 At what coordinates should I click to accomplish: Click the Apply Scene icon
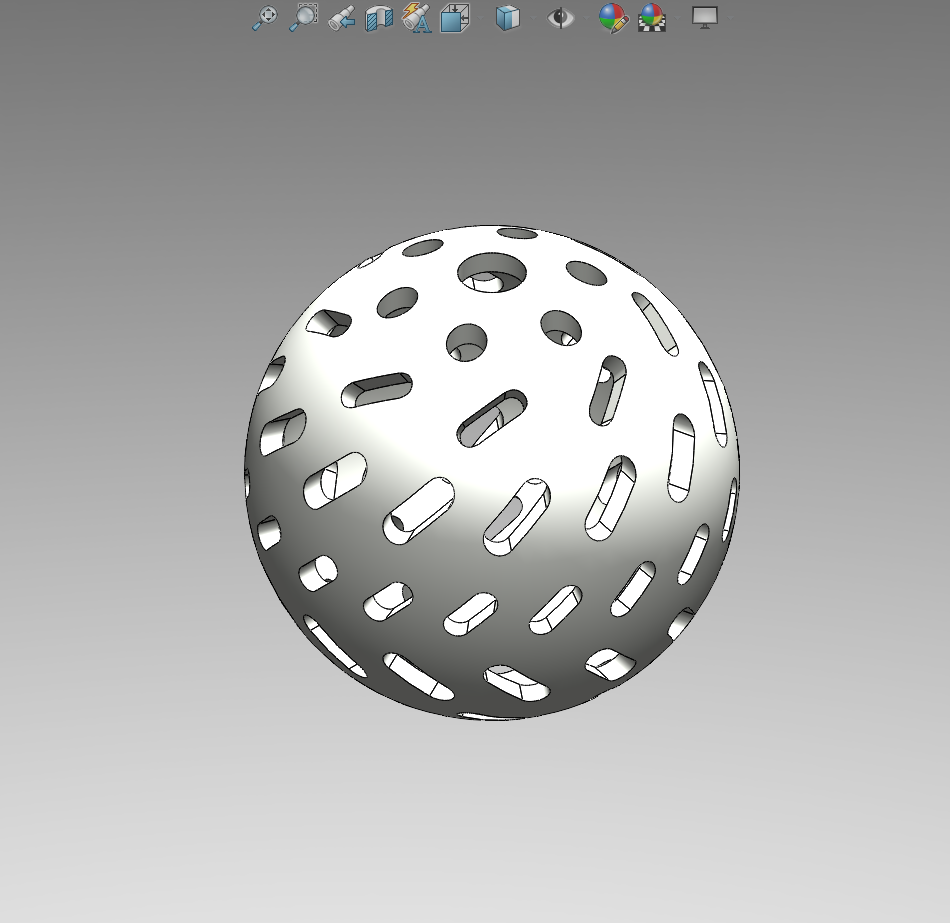(x=652, y=18)
